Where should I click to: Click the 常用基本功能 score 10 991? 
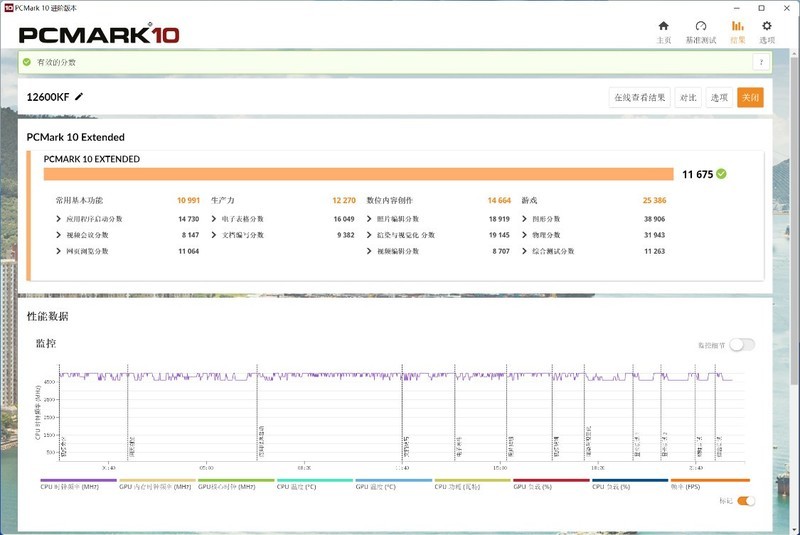(188, 200)
